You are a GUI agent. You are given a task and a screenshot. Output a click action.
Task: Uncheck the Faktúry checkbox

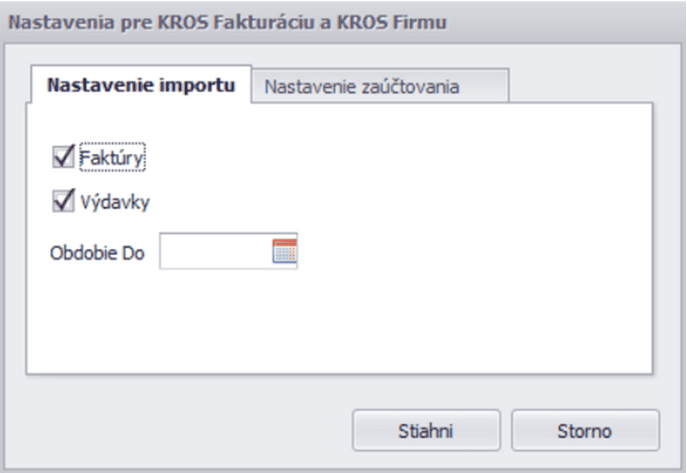[x=62, y=156]
